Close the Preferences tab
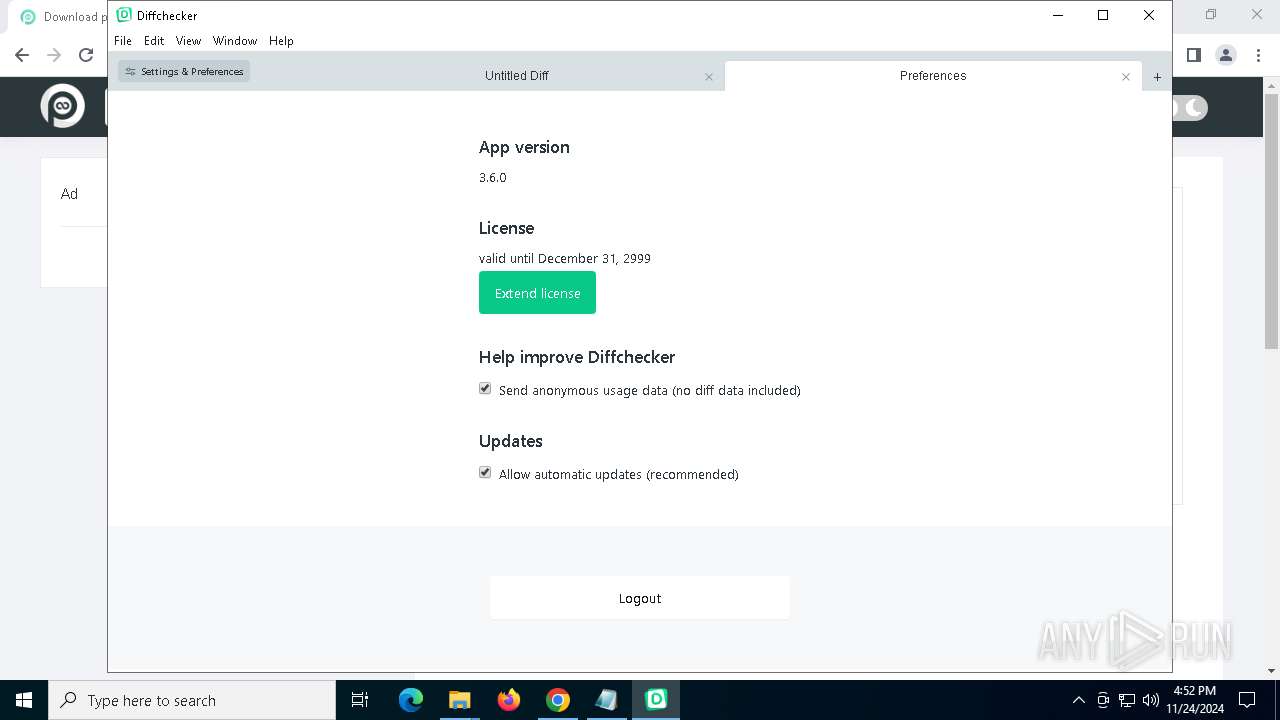 coord(1126,77)
